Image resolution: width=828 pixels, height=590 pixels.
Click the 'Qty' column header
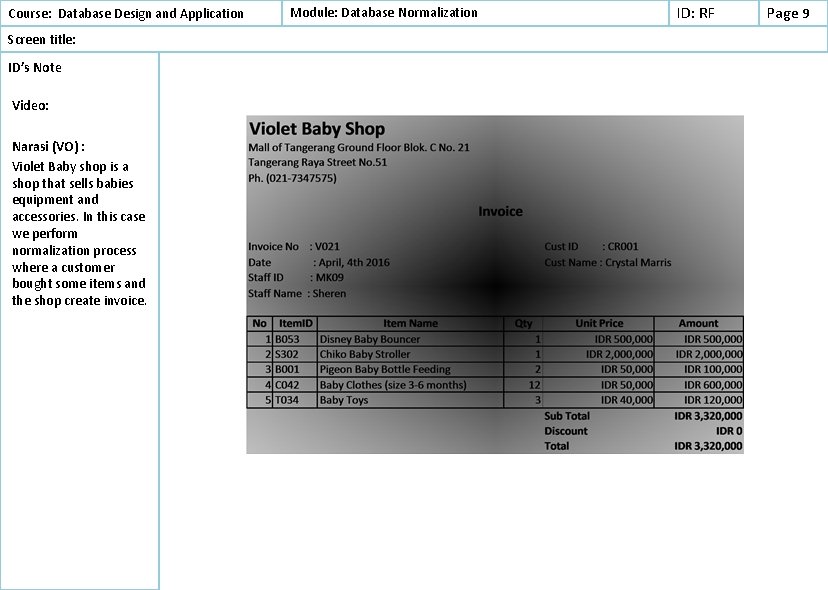pyautogui.click(x=523, y=323)
